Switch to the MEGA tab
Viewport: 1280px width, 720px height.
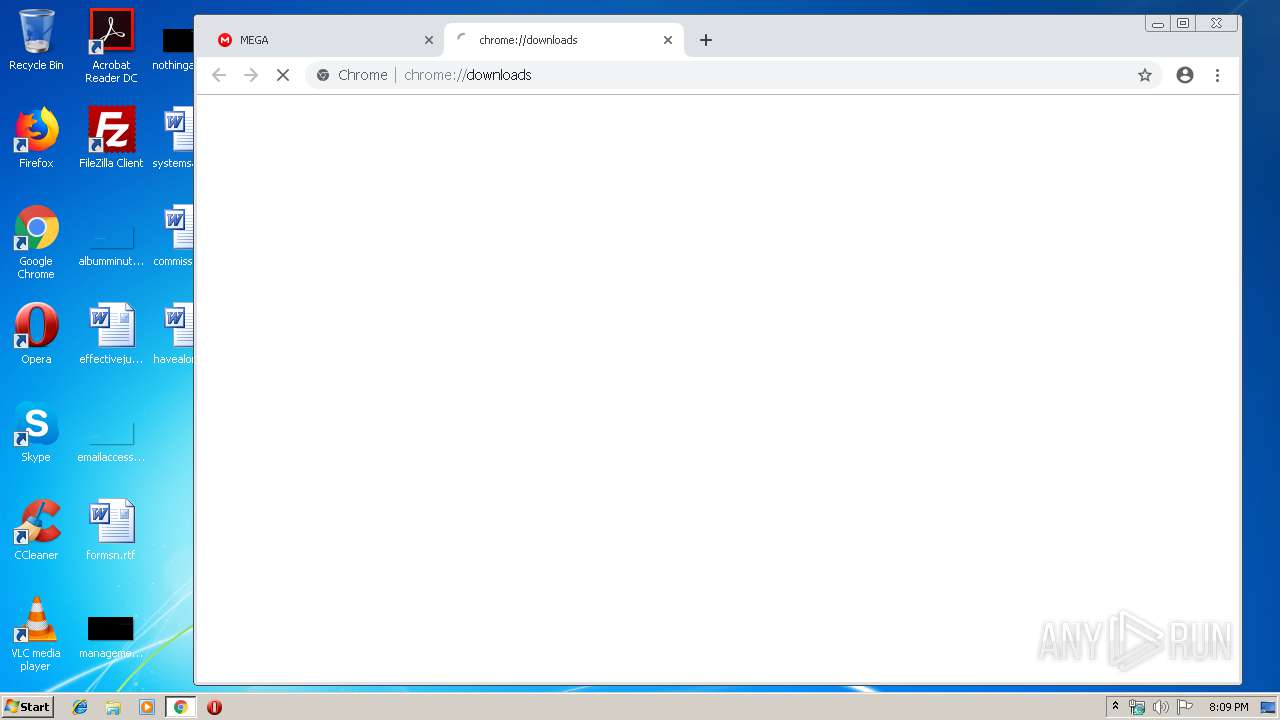(325, 40)
